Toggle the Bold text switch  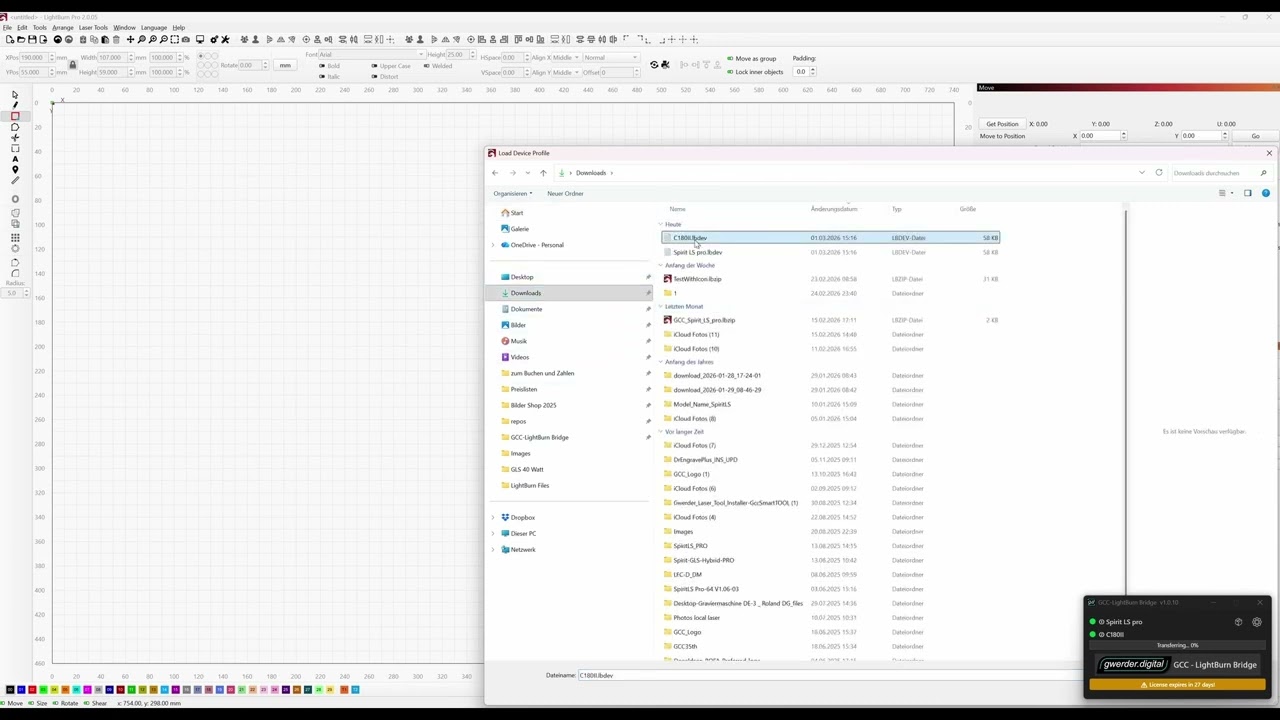coord(322,66)
